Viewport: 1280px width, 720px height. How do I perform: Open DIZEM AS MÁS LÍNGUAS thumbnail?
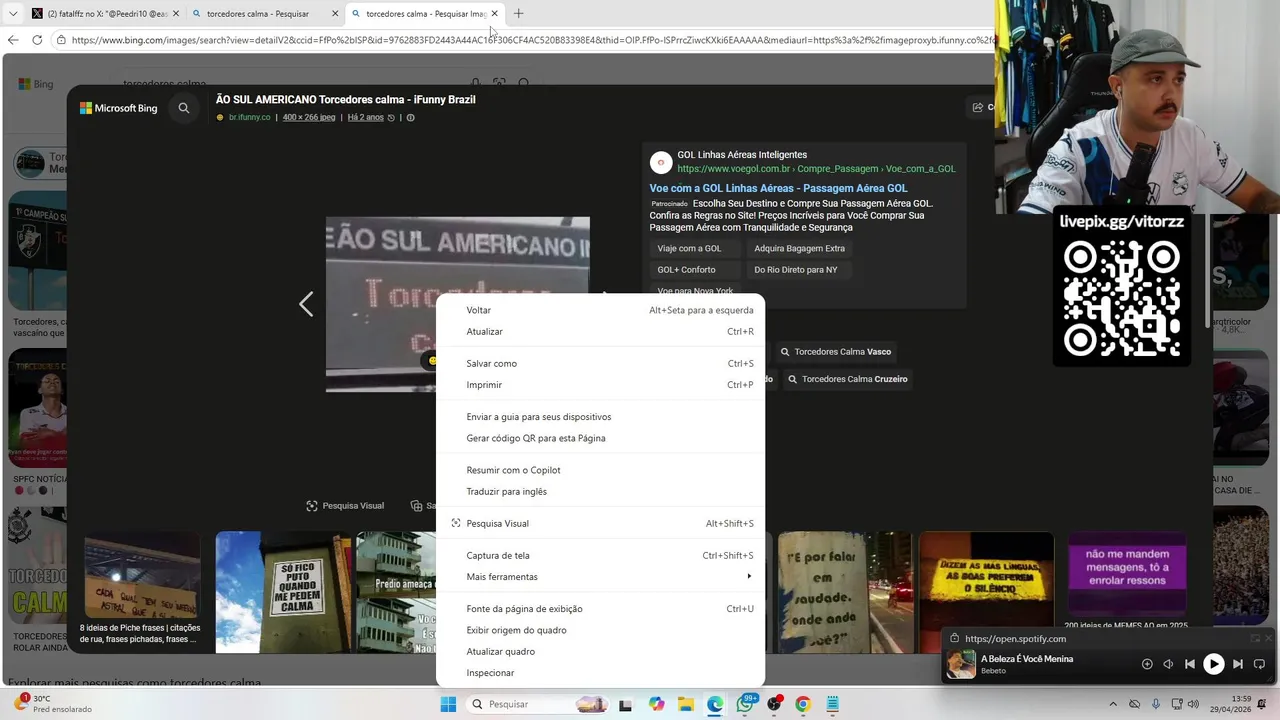[986, 591]
